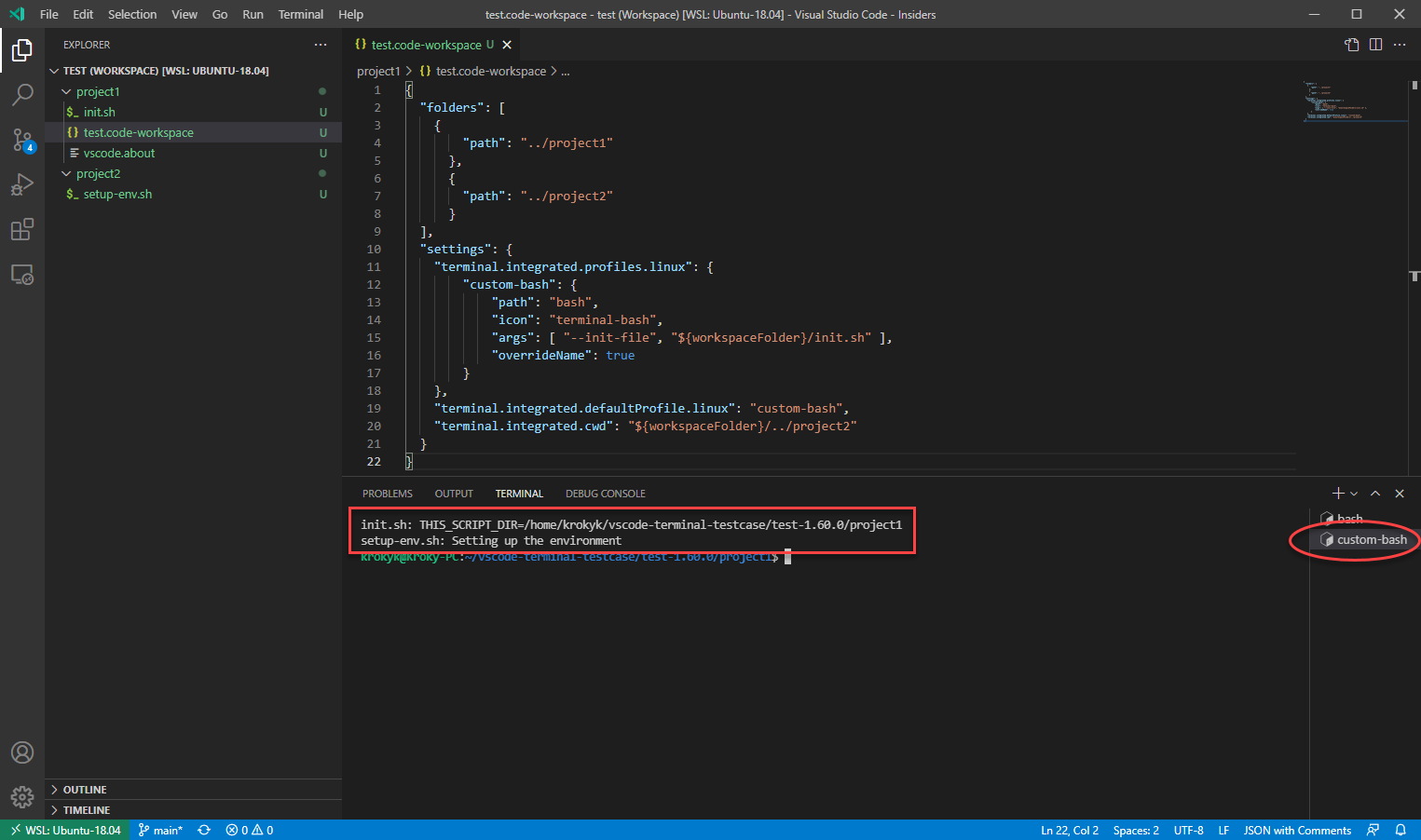The width and height of the screenshot is (1421, 840).
Task: Click the WSL: Ubuntu-18.04 remote indicator
Action: point(64,830)
